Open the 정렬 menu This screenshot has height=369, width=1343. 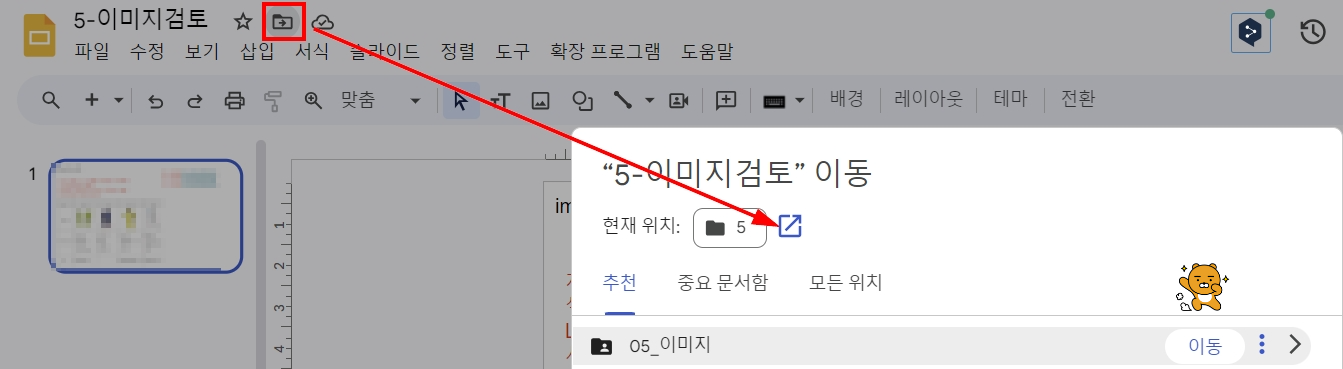(x=457, y=52)
